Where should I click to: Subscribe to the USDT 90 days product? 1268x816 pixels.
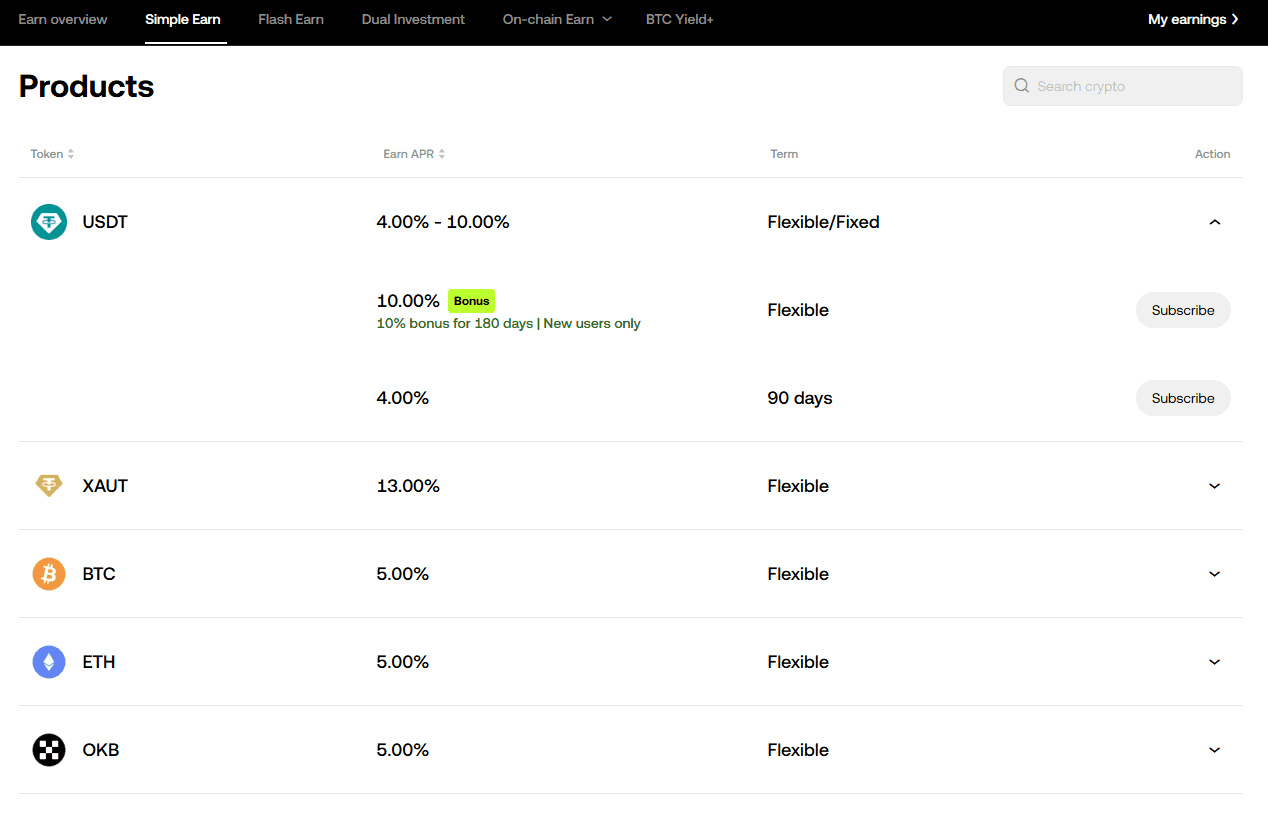tap(1183, 398)
